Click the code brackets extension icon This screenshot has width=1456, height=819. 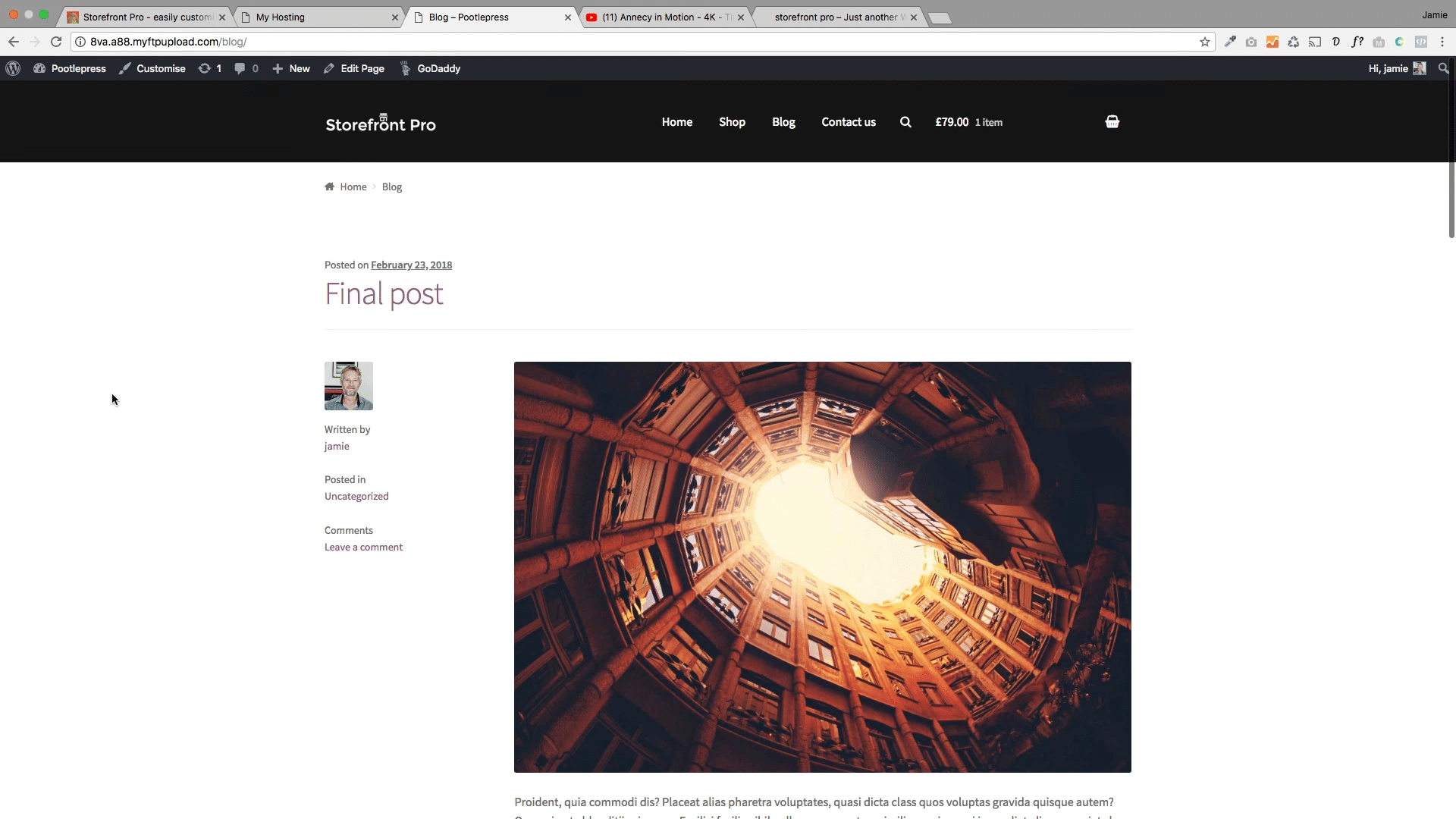(x=1421, y=42)
